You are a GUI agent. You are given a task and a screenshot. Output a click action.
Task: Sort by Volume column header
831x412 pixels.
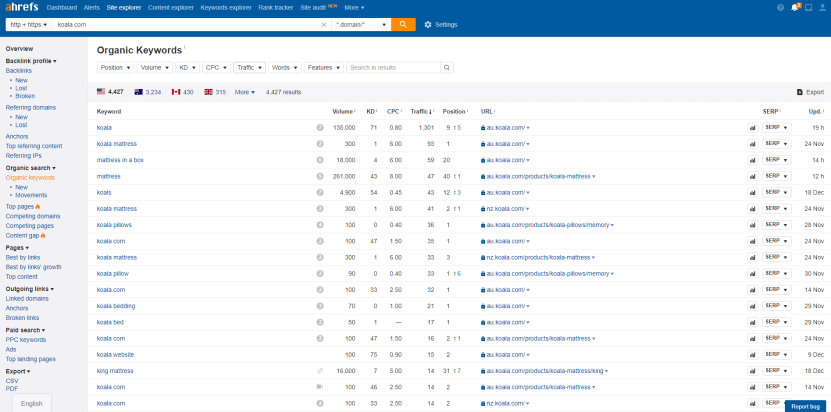point(343,111)
